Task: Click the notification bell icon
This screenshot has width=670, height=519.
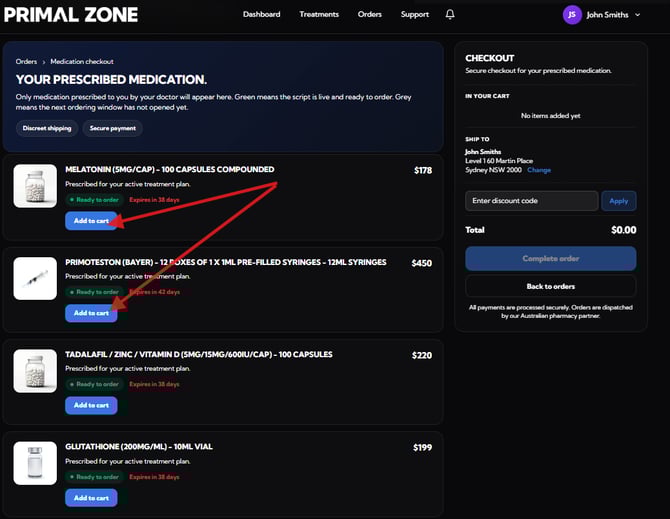Action: pos(450,15)
